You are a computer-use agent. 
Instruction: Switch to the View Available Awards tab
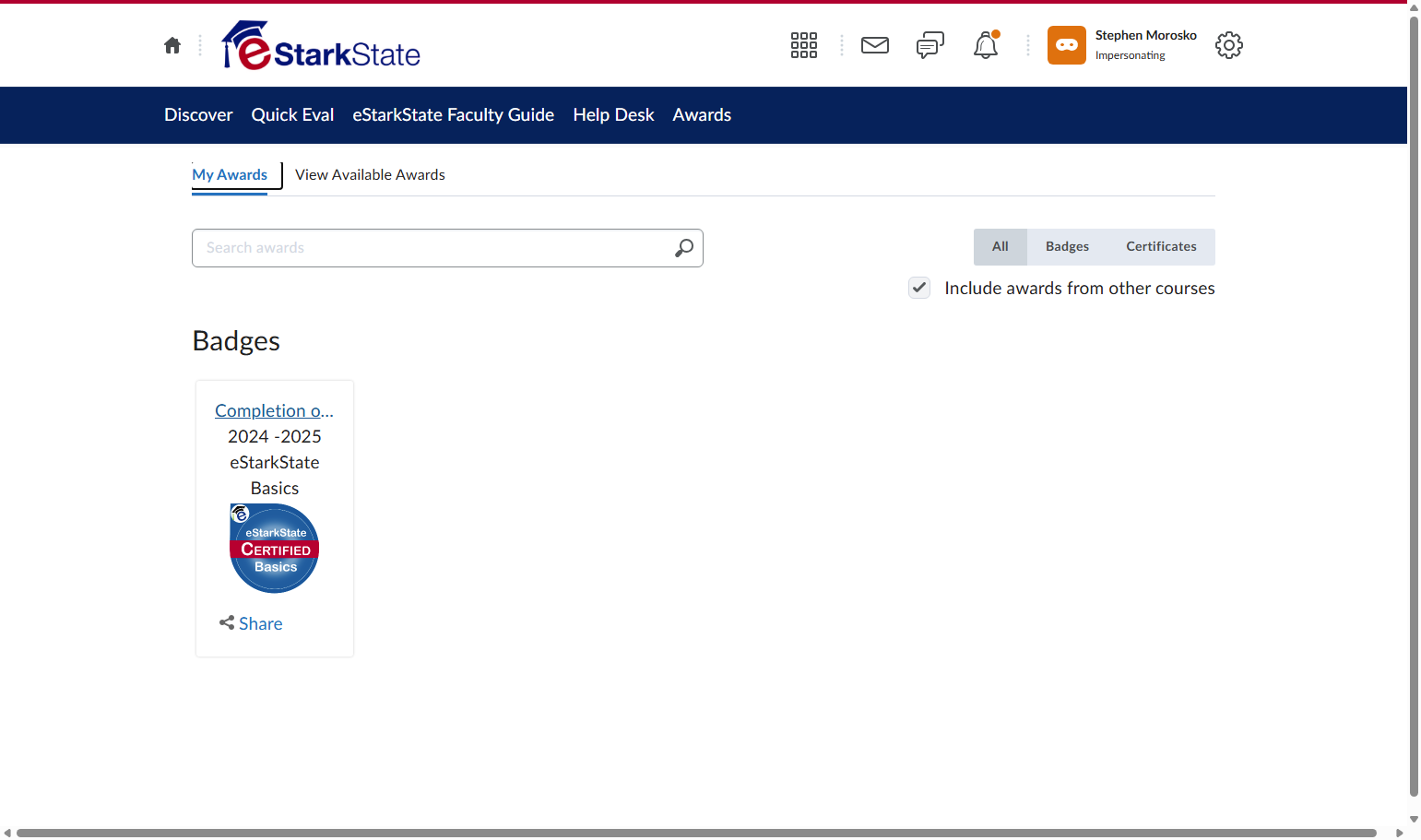pos(370,175)
